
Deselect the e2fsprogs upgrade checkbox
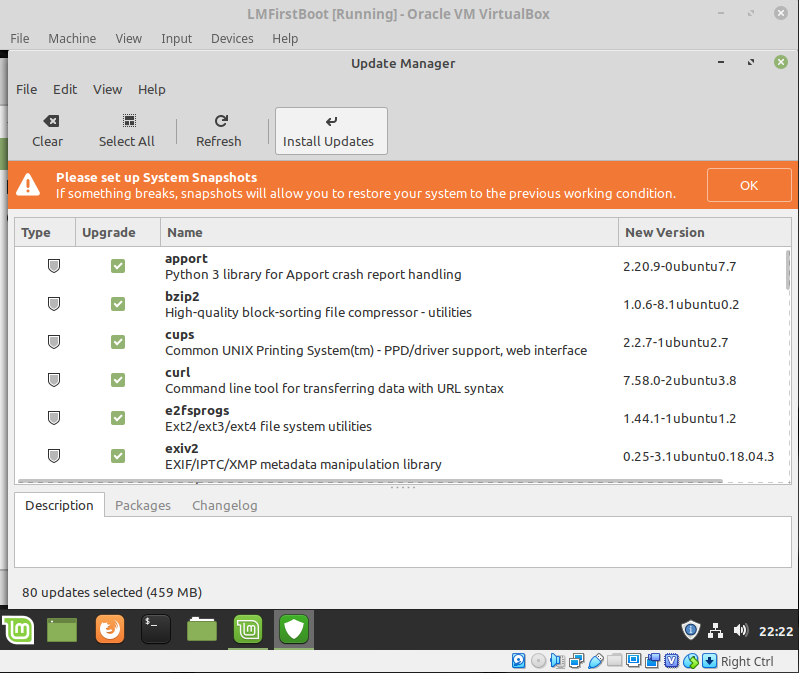click(118, 418)
